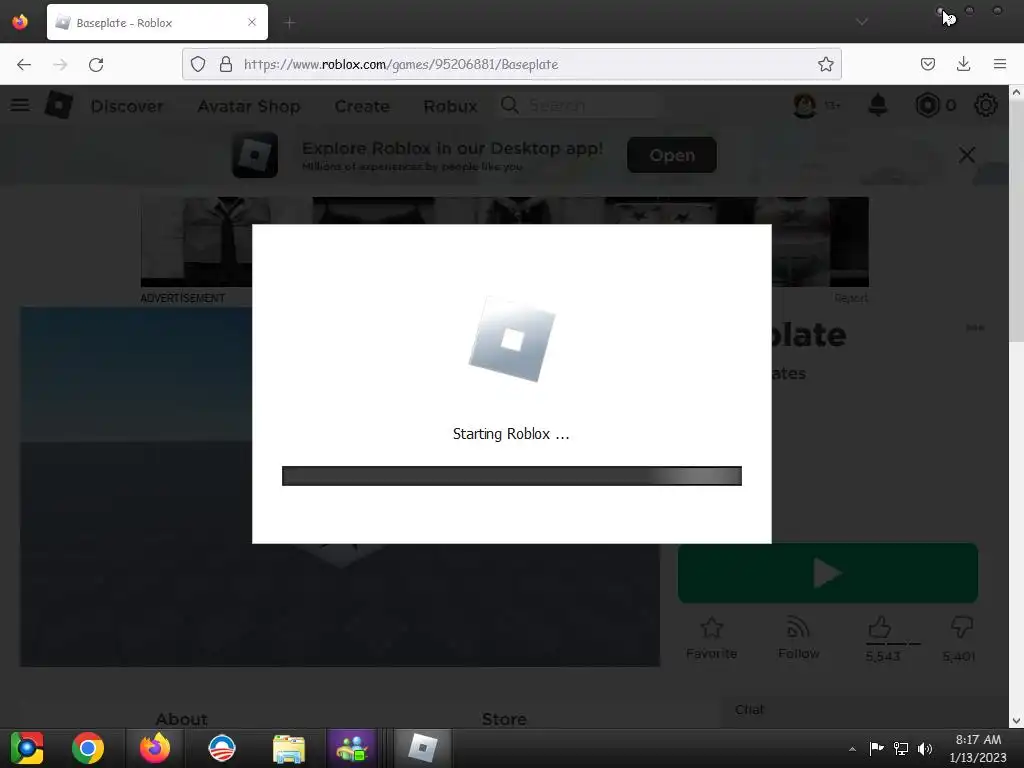Open the Chat panel
The image size is (1024, 768).
749,709
